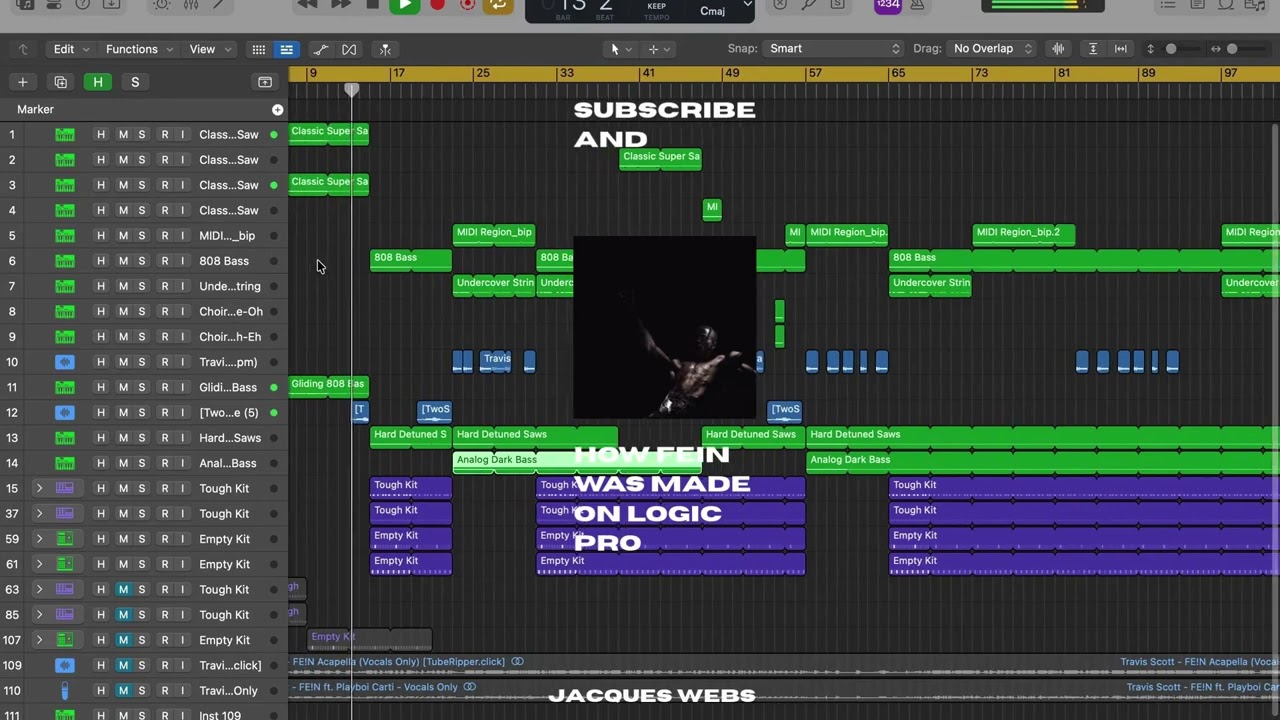The width and height of the screenshot is (1280, 720).
Task: Select MIDI Region_bip.2 region
Action: coord(1022,234)
